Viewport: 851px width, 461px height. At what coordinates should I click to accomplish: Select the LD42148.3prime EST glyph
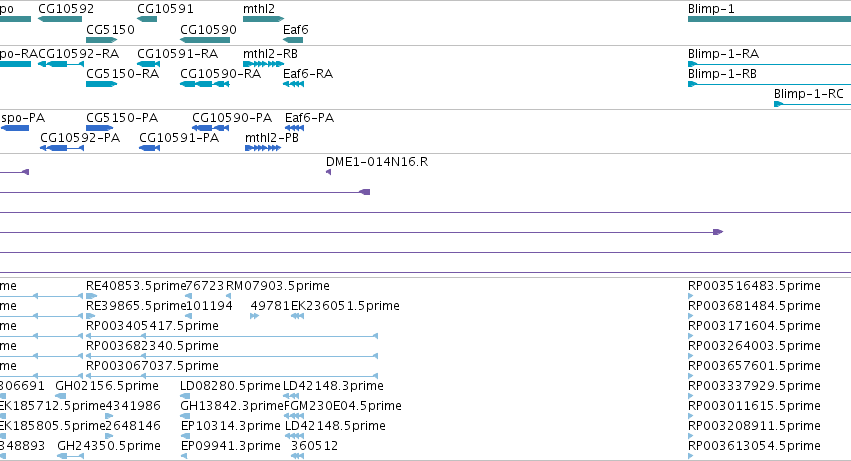click(x=291, y=396)
